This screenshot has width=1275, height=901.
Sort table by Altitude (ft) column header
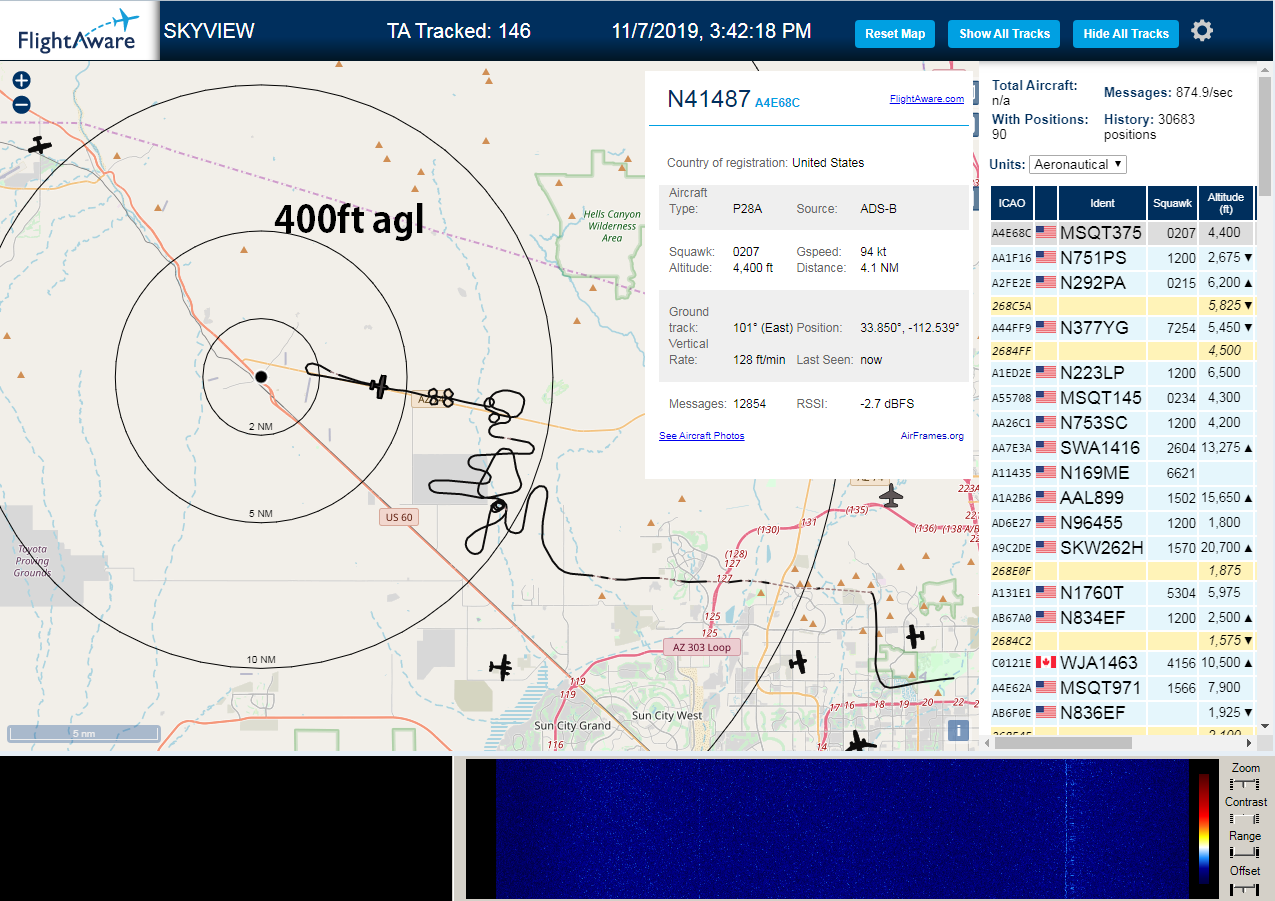(x=1225, y=203)
